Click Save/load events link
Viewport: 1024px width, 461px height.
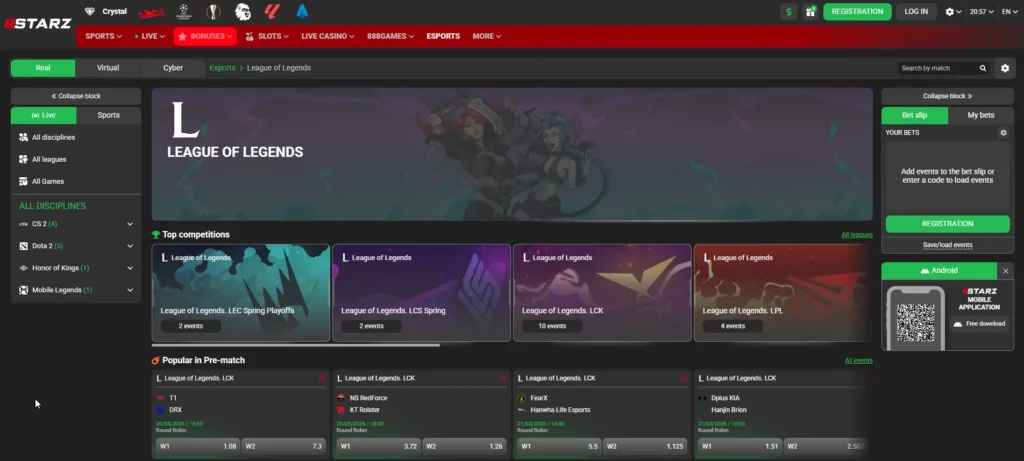click(x=947, y=246)
